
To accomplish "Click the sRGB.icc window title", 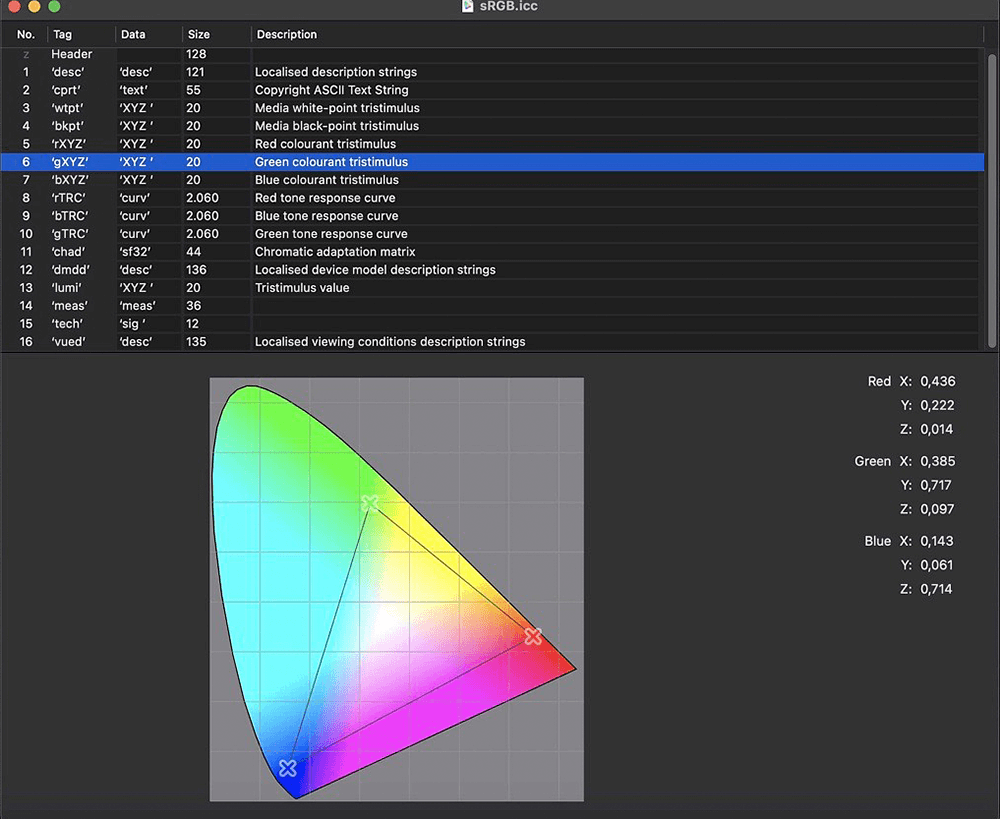I will 508,6.
